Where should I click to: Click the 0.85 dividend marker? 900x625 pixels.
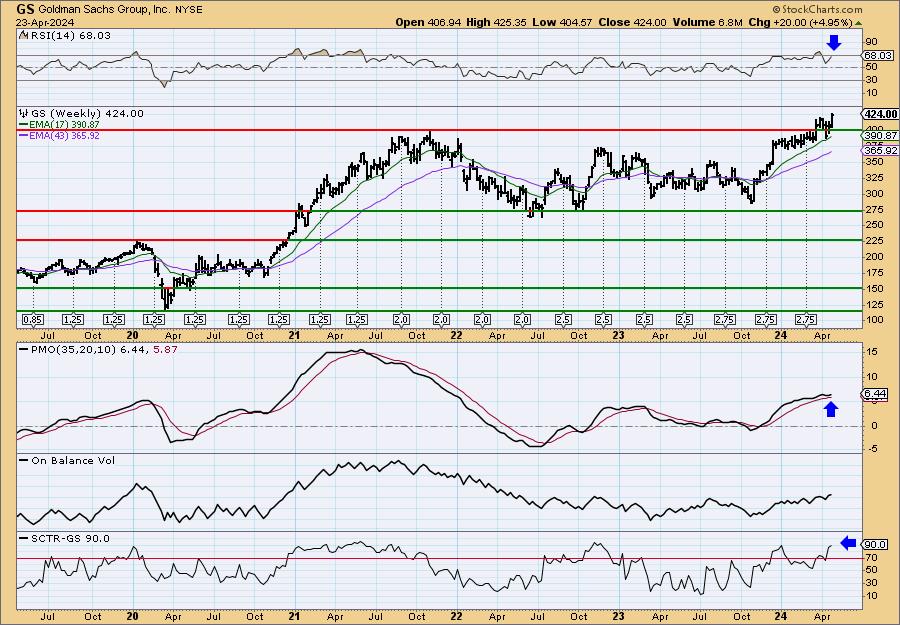coord(33,320)
